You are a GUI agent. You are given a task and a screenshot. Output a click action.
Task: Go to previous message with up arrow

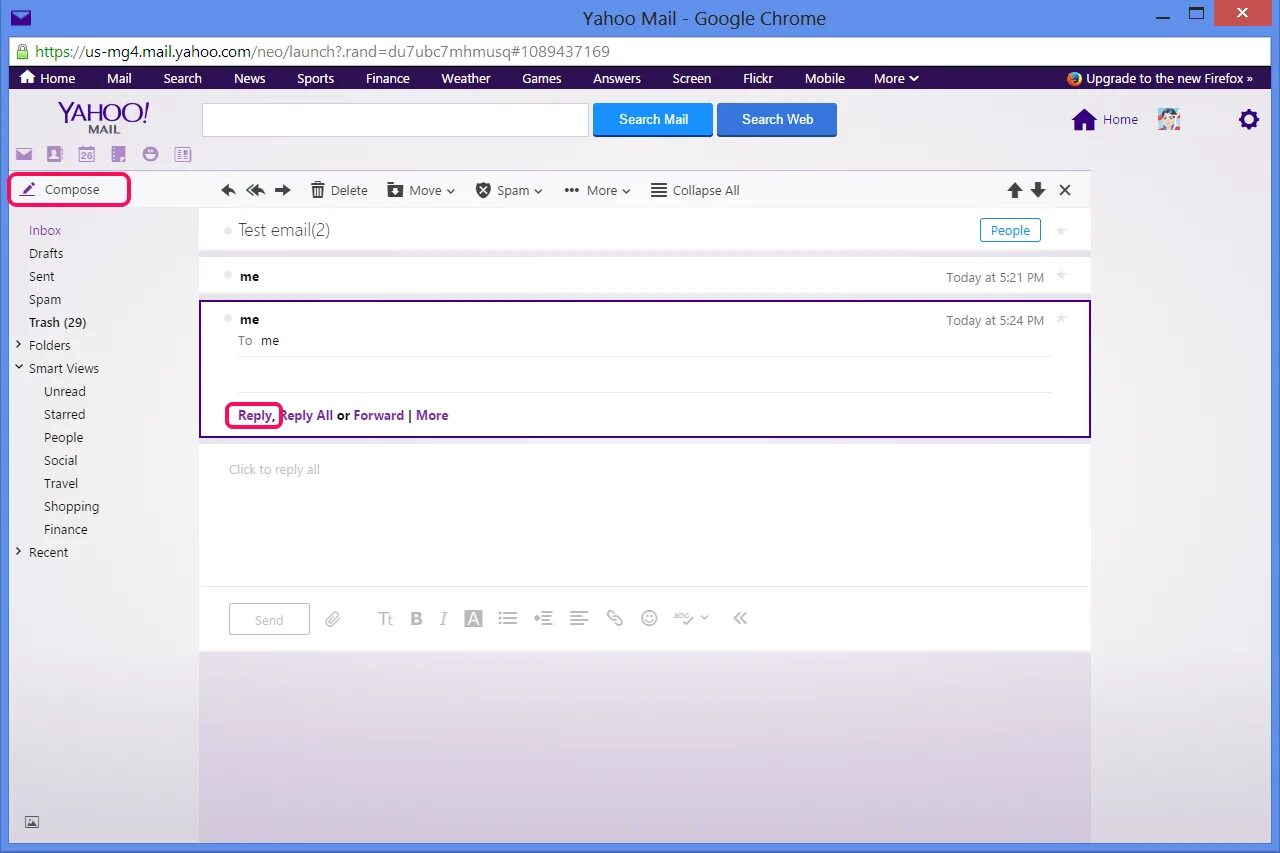point(1015,190)
